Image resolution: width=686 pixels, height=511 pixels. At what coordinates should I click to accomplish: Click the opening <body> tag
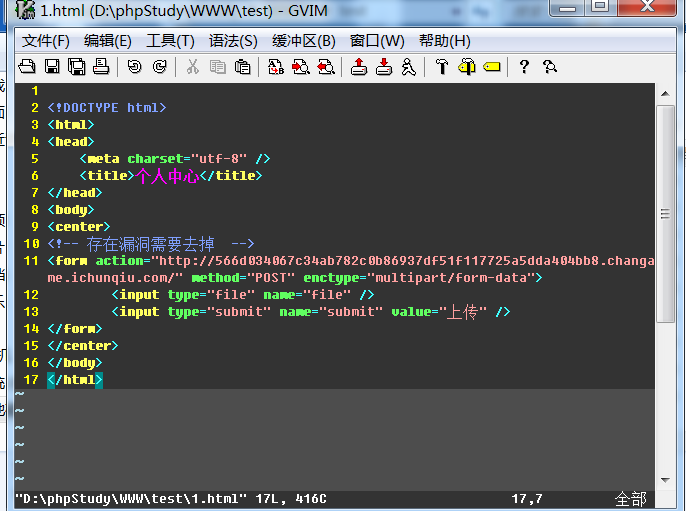pyautogui.click(x=71, y=210)
